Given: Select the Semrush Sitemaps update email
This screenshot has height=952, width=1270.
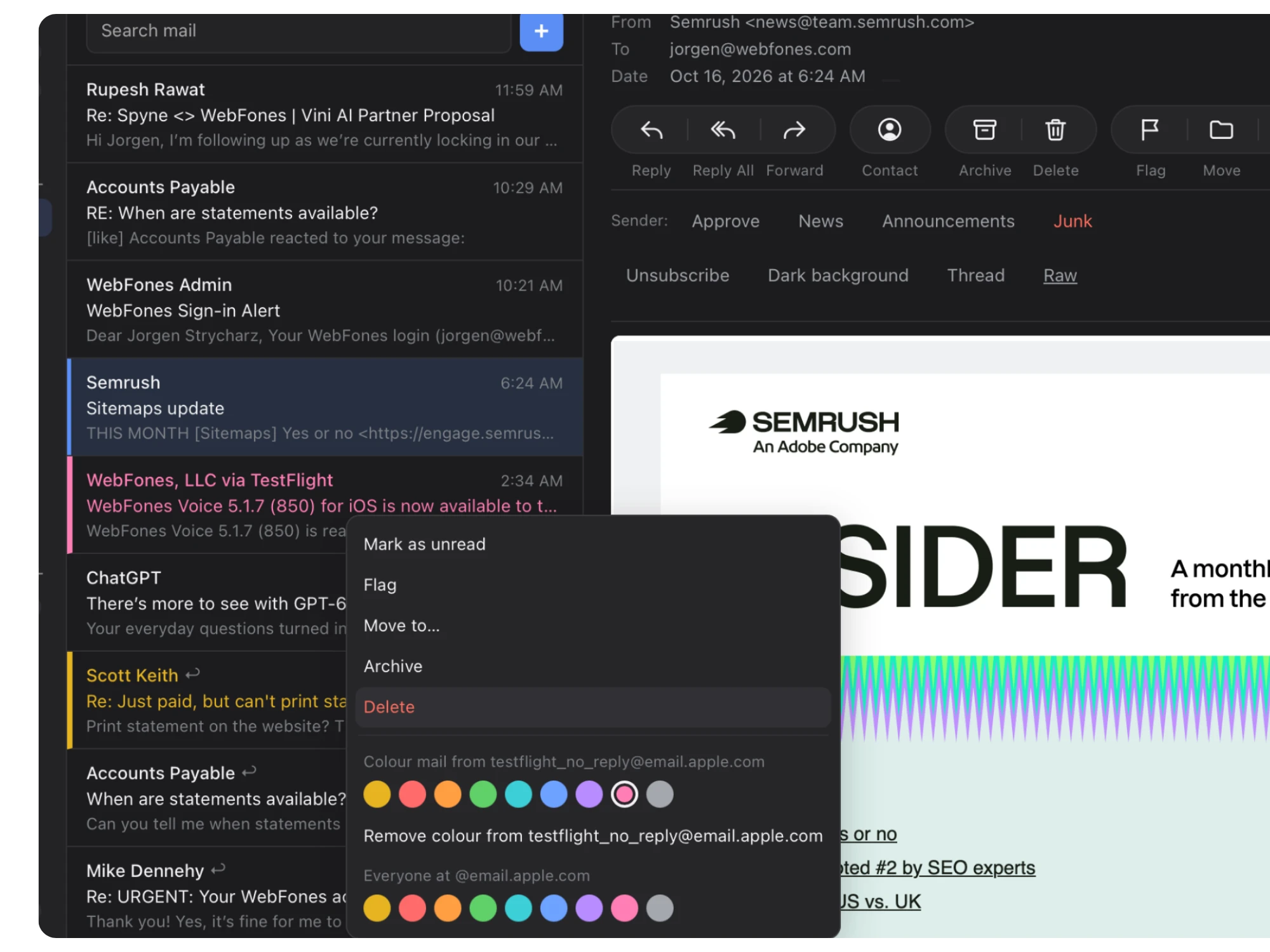Looking at the screenshot, I should [x=324, y=407].
